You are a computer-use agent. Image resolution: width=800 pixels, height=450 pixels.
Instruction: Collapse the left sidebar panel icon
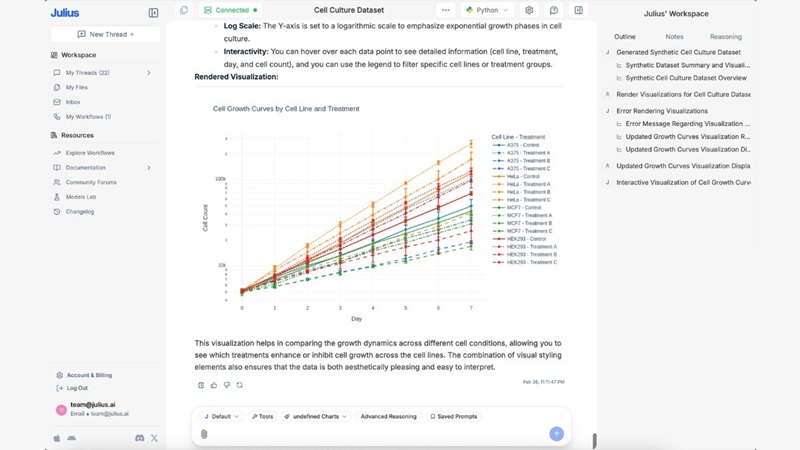(153, 13)
